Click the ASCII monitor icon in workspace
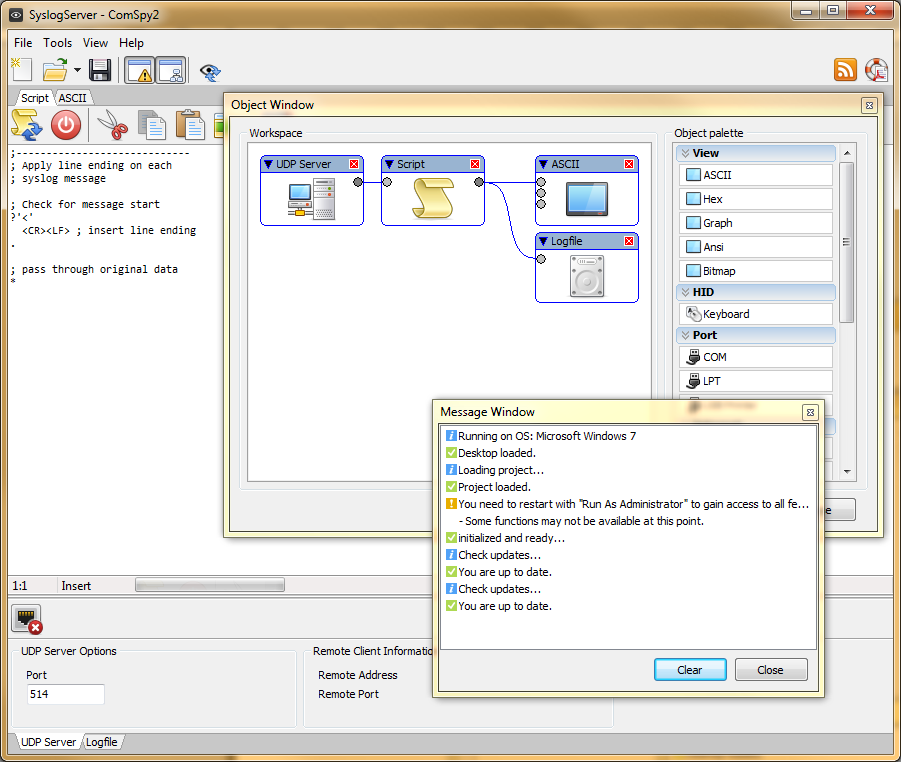This screenshot has width=901, height=762. (x=587, y=199)
